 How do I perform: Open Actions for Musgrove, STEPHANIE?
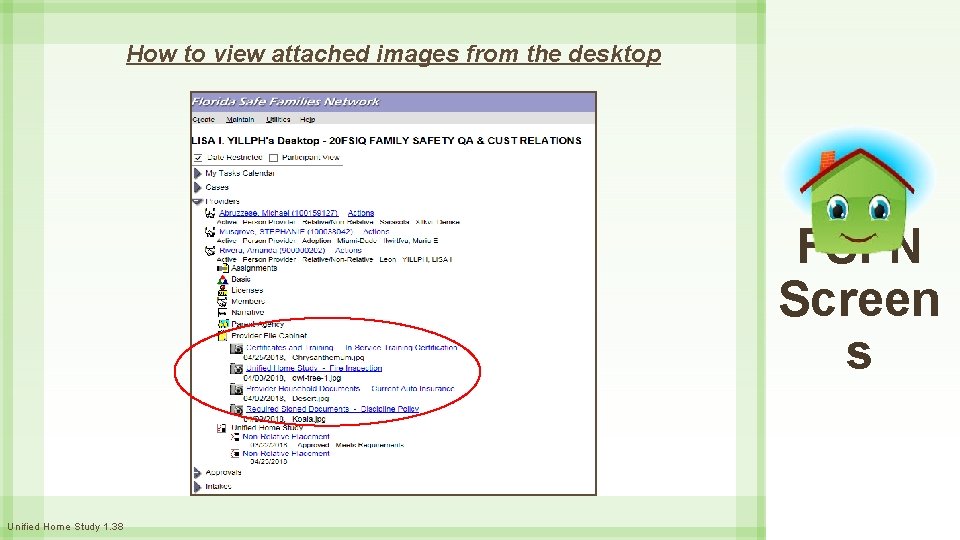click(x=376, y=232)
